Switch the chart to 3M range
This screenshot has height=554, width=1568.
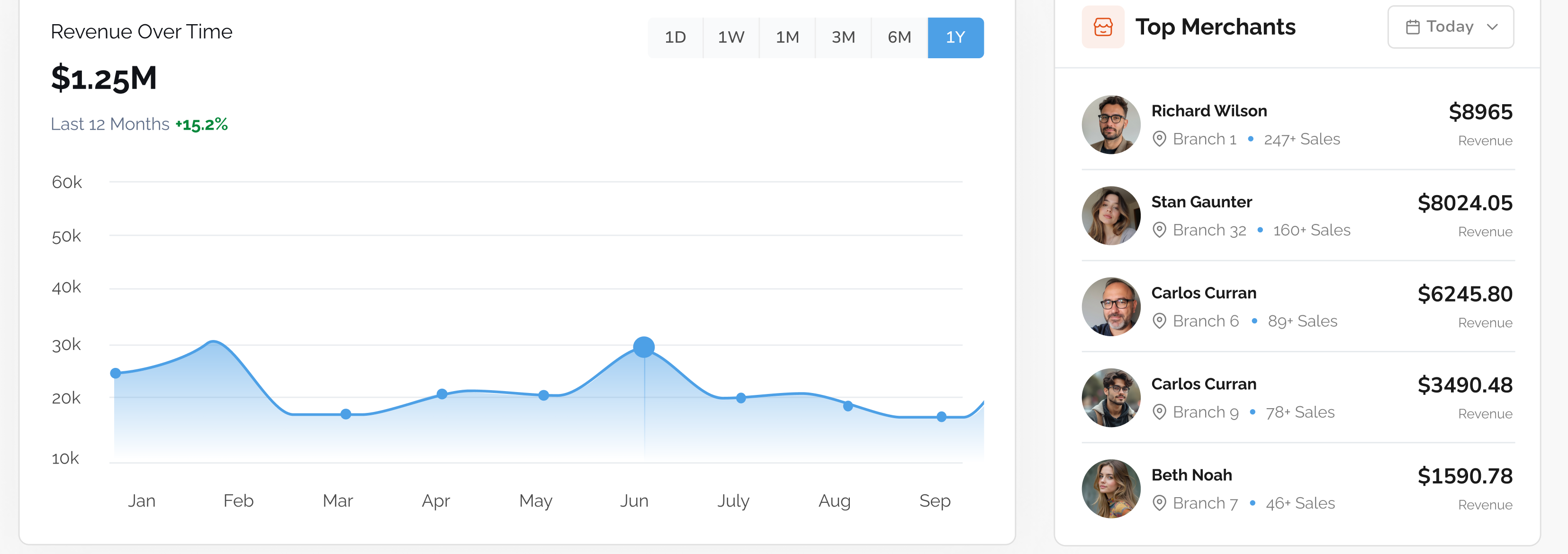click(843, 38)
